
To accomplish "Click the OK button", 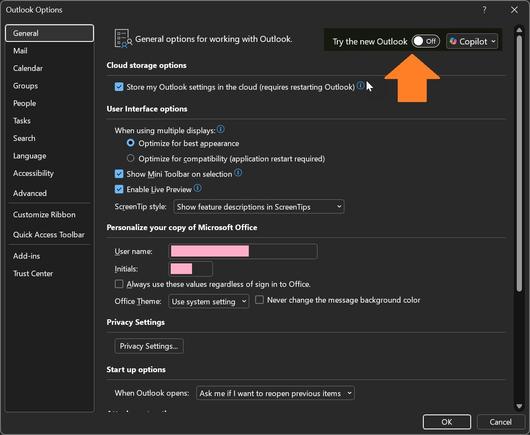I will coord(447,422).
